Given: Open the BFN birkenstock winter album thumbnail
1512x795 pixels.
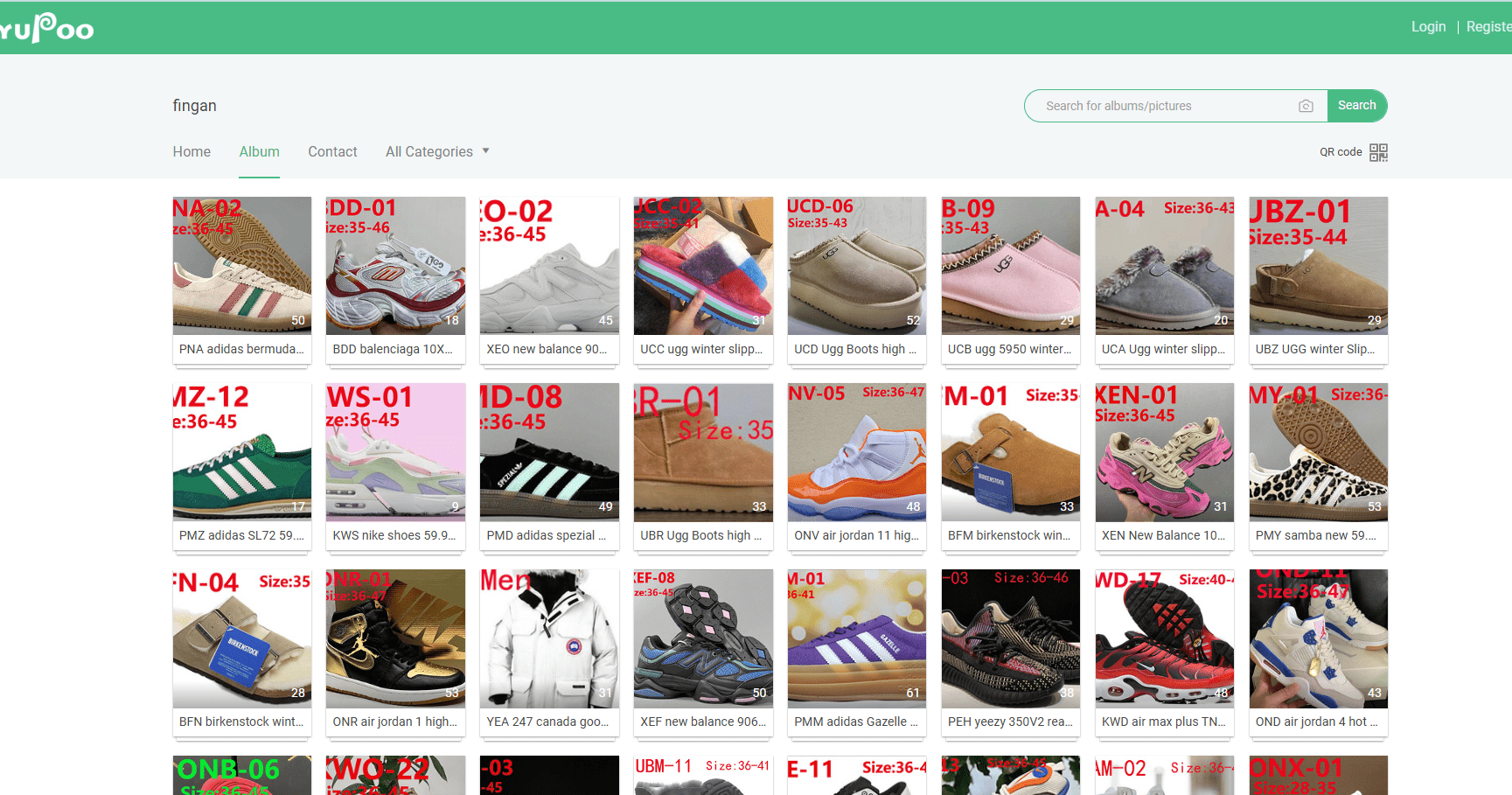Looking at the screenshot, I should [242, 638].
